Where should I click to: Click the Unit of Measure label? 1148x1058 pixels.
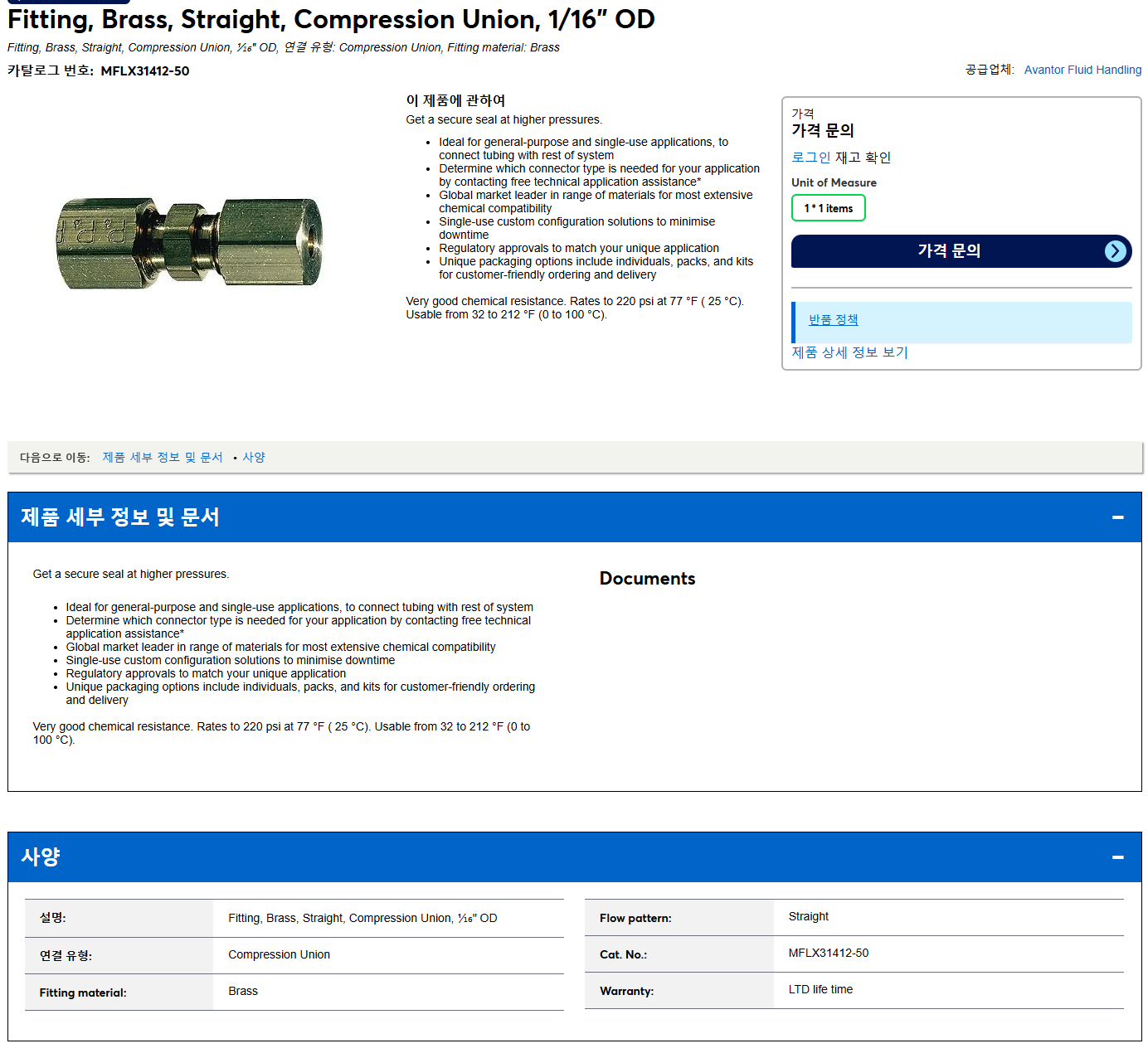pos(834,182)
